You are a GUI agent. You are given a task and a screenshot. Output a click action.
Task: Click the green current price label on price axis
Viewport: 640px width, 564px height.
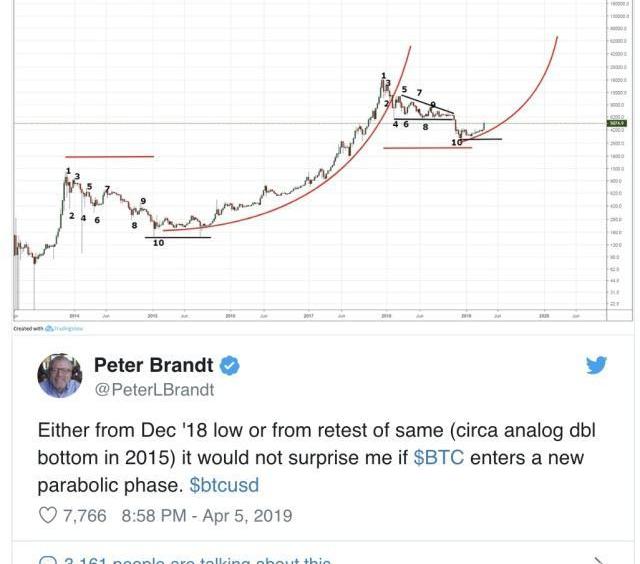coord(618,123)
